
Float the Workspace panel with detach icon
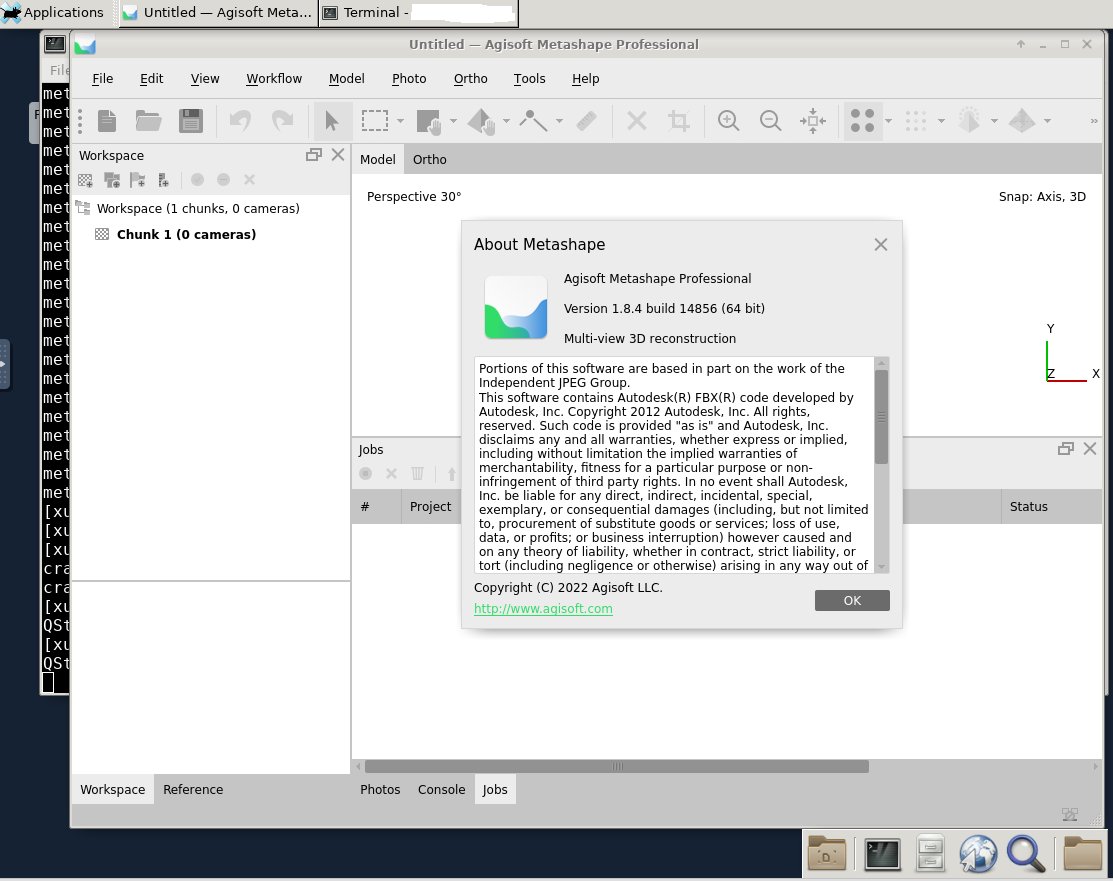[314, 155]
